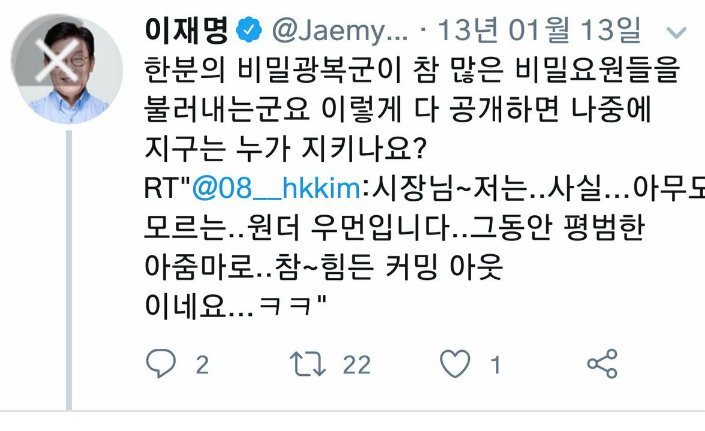Like the tweet with the heart icon
Image resolution: width=705 pixels, height=431 pixels.
coord(455,364)
